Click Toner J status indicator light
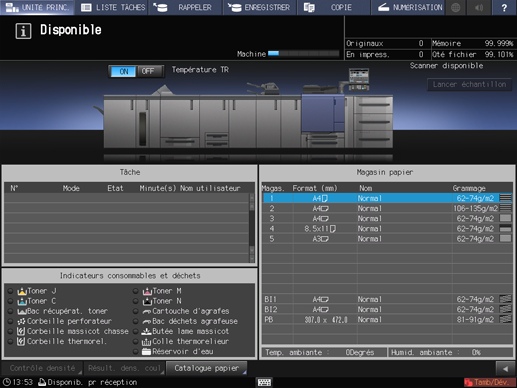This screenshot has width=517, height=388. [10, 291]
